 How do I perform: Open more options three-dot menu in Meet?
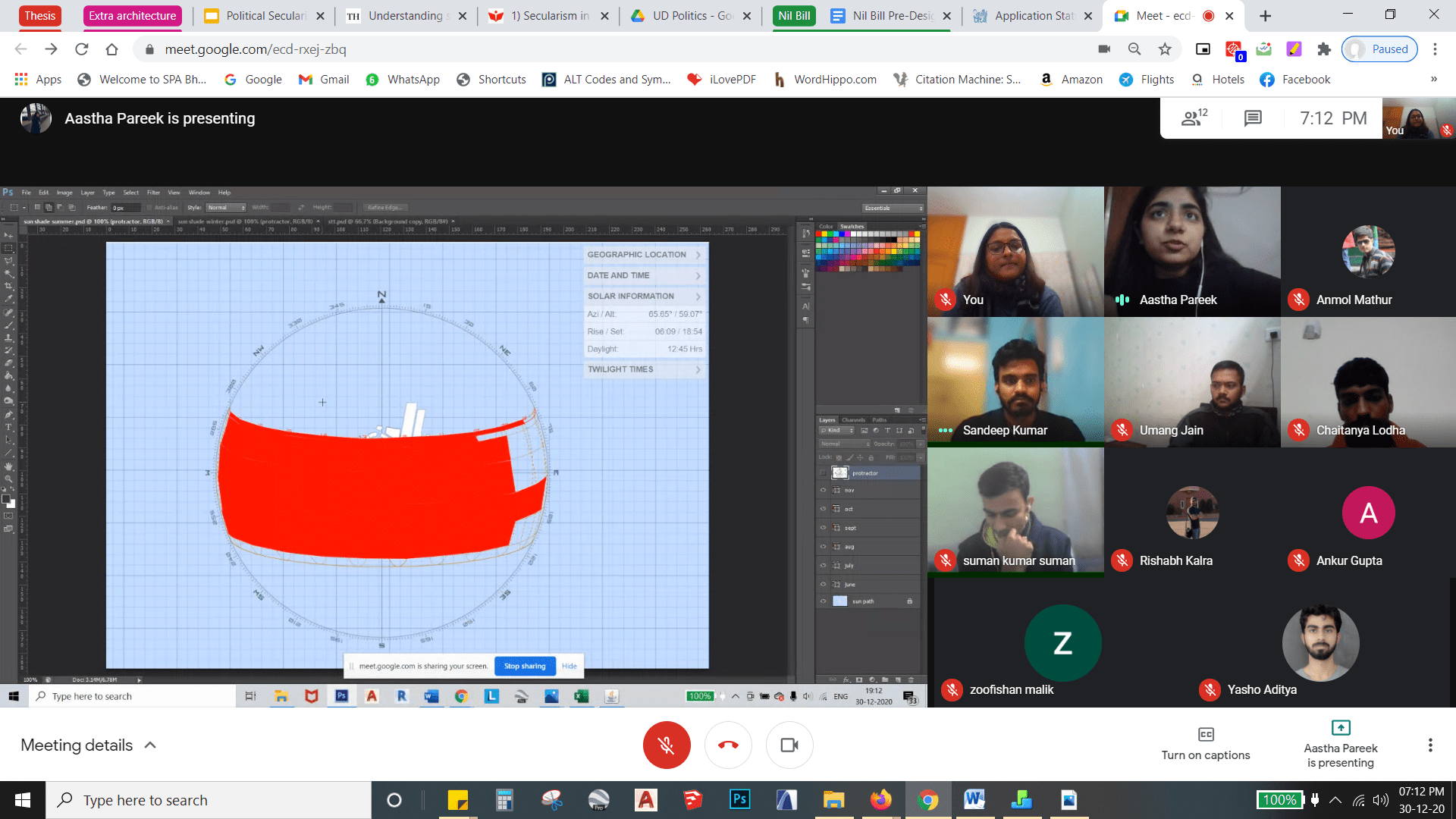tap(1430, 745)
